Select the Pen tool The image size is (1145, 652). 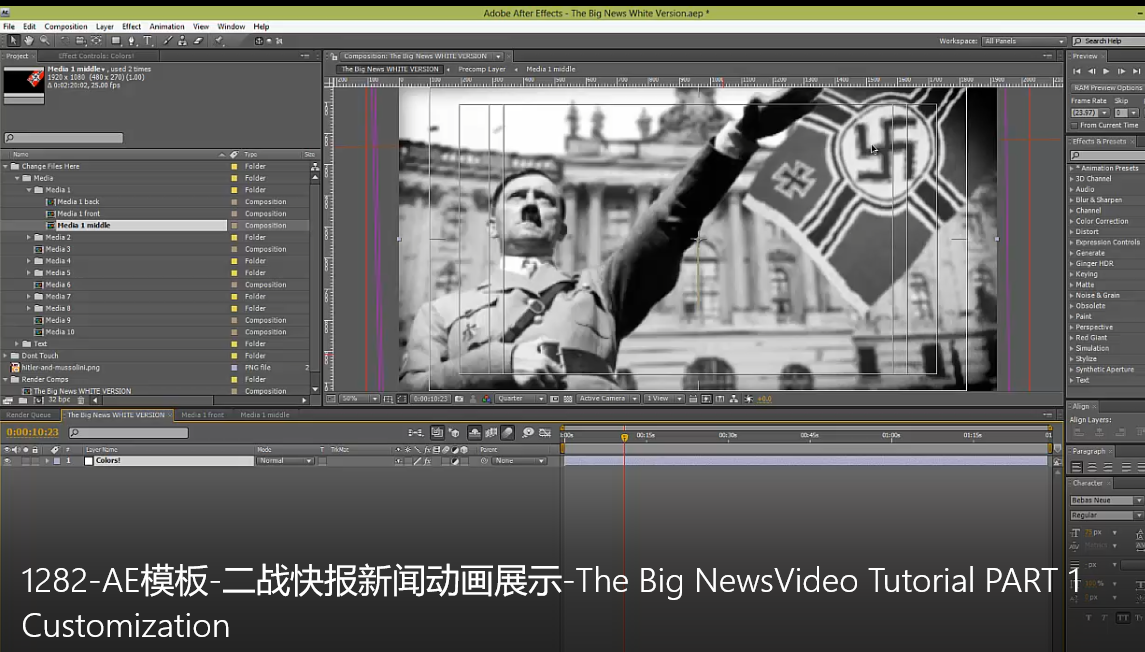[131, 41]
